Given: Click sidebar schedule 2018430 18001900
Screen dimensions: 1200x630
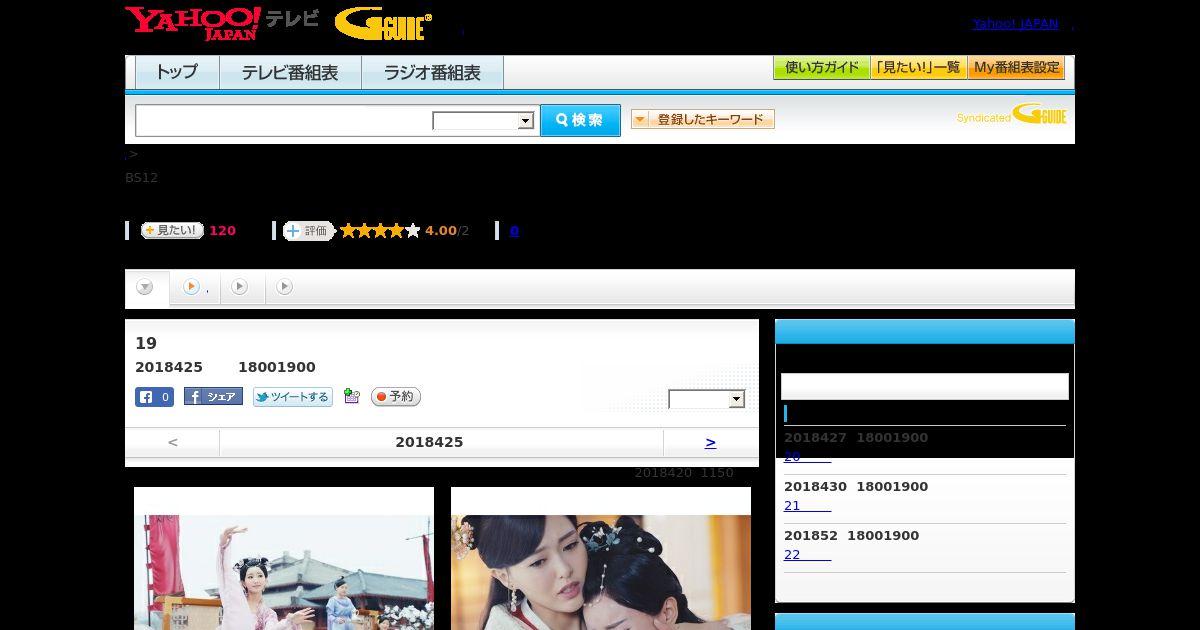Looking at the screenshot, I should (x=856, y=487).
